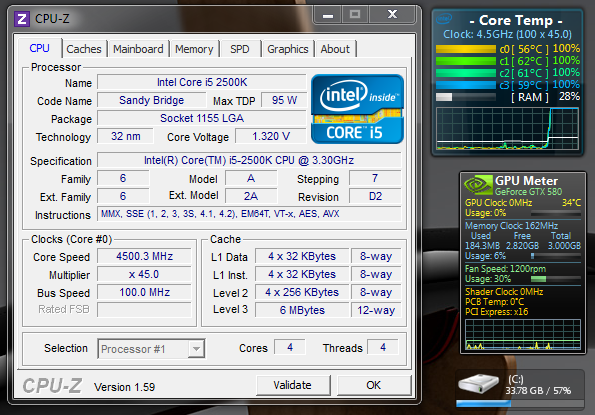The image size is (595, 415).
Task: Click the Cores count value 4
Action: point(290,347)
